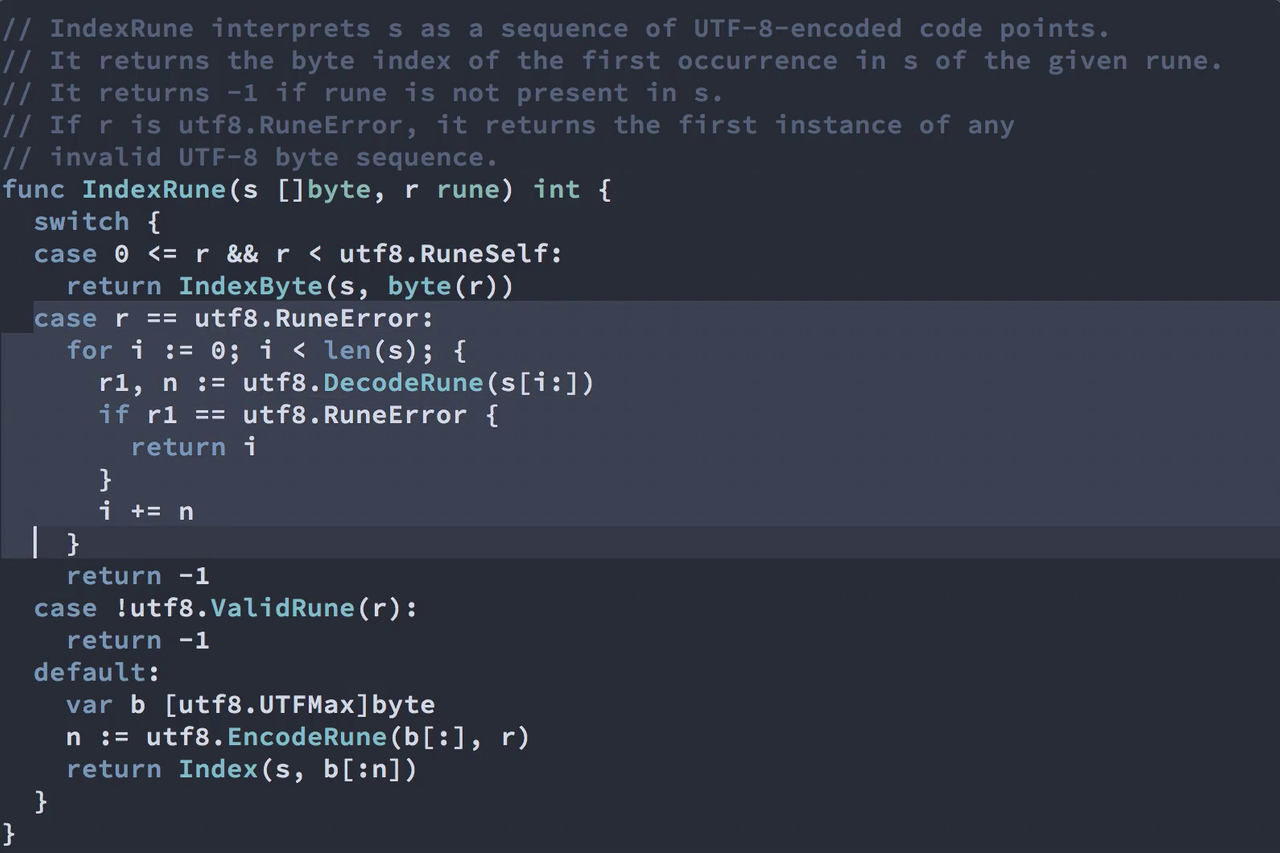Screen dimensions: 1280x853
Task: Click the for keyword of the loop
Action: pos(90,350)
